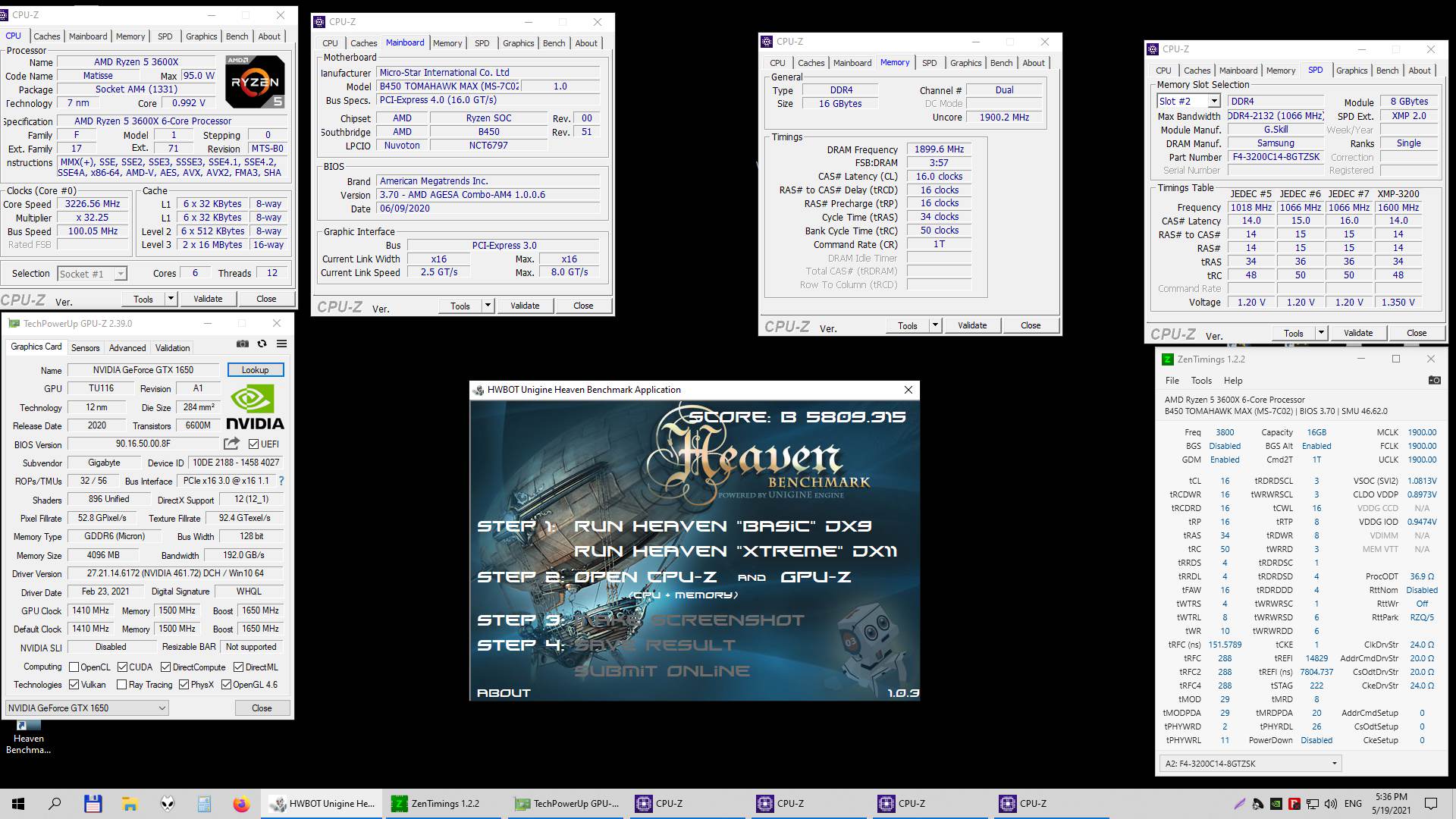This screenshot has height=819, width=1456.
Task: Open Help menu in ZenTimings
Action: click(1233, 381)
